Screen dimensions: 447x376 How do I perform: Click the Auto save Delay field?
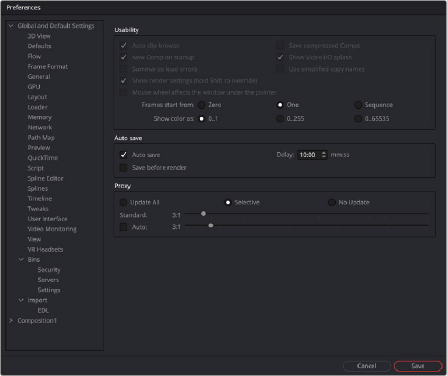(312, 155)
